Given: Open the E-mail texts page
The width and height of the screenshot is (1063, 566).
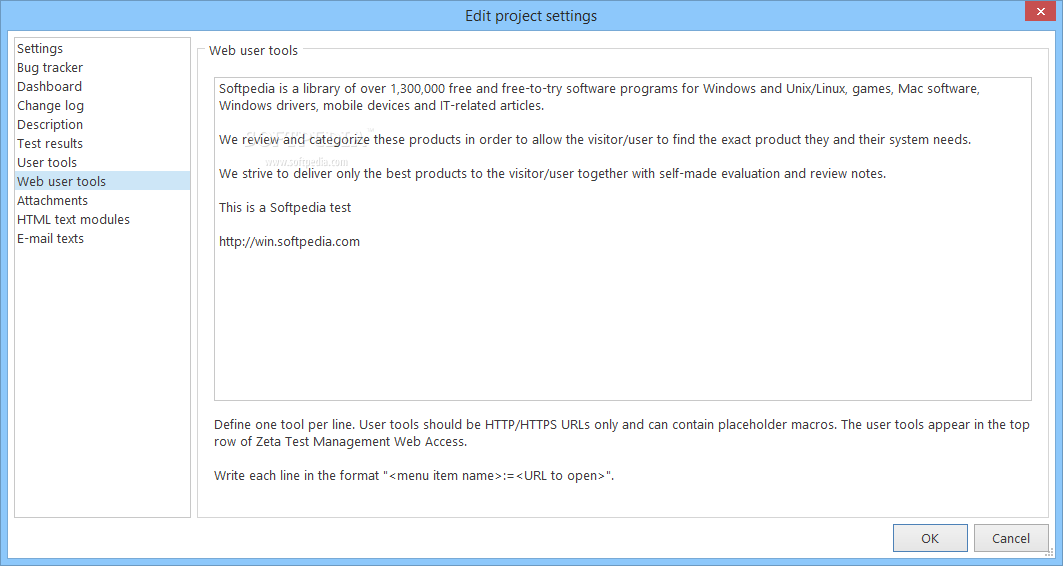Looking at the screenshot, I should coord(102,239).
